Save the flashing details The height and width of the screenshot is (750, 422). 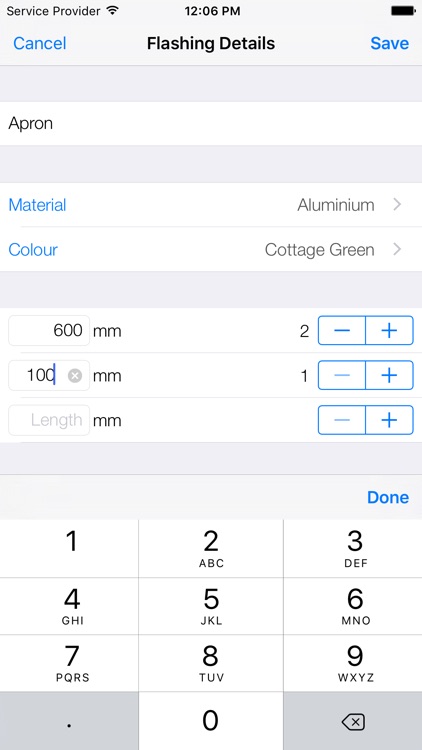point(389,44)
